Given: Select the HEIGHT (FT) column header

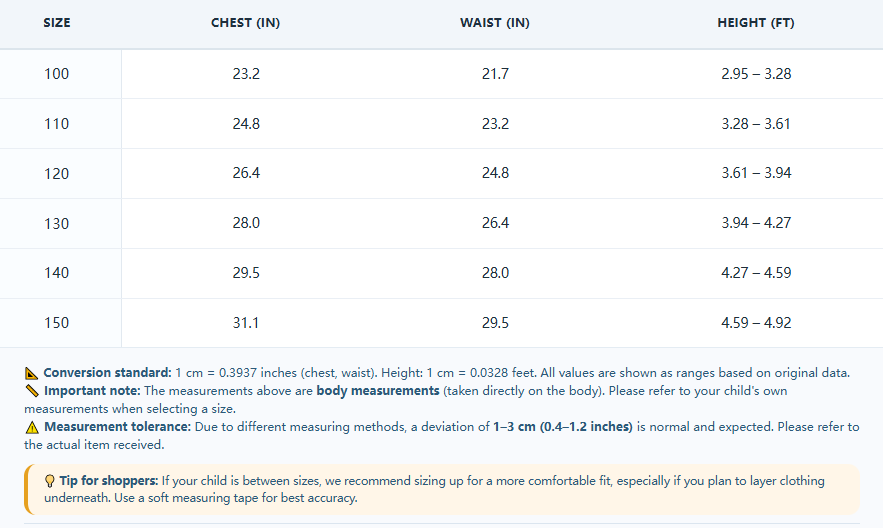Looking at the screenshot, I should 756,23.
